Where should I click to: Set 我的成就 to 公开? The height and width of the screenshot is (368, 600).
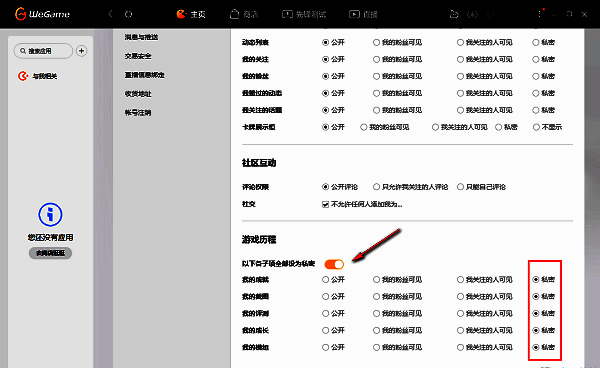click(x=326, y=280)
